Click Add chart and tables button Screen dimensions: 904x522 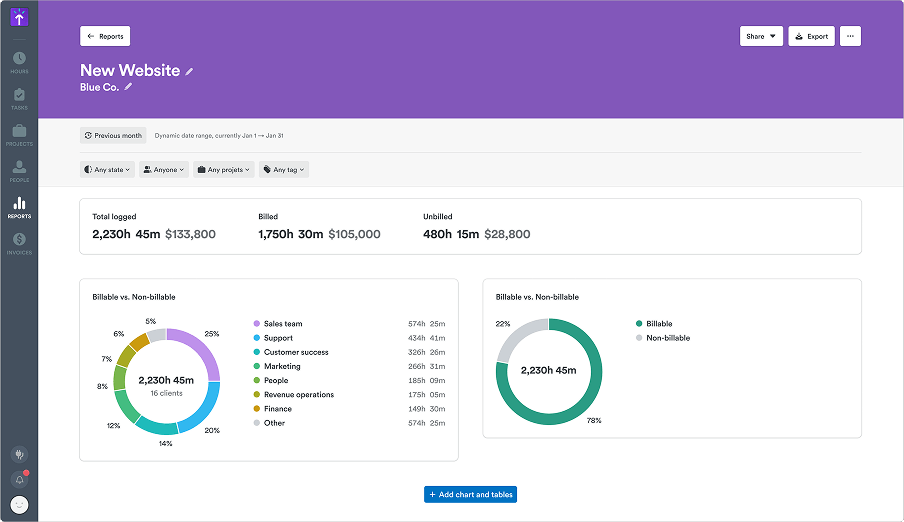coord(470,494)
